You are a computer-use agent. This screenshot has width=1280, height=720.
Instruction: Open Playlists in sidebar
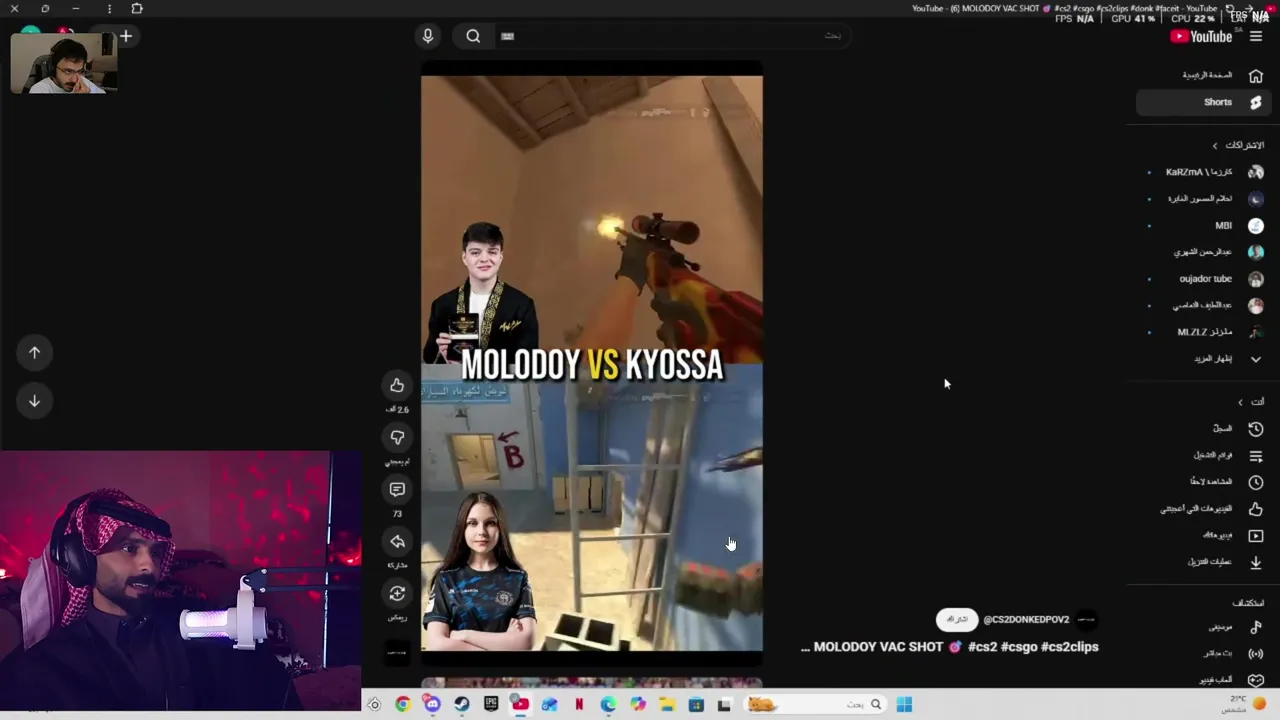tap(1205, 455)
